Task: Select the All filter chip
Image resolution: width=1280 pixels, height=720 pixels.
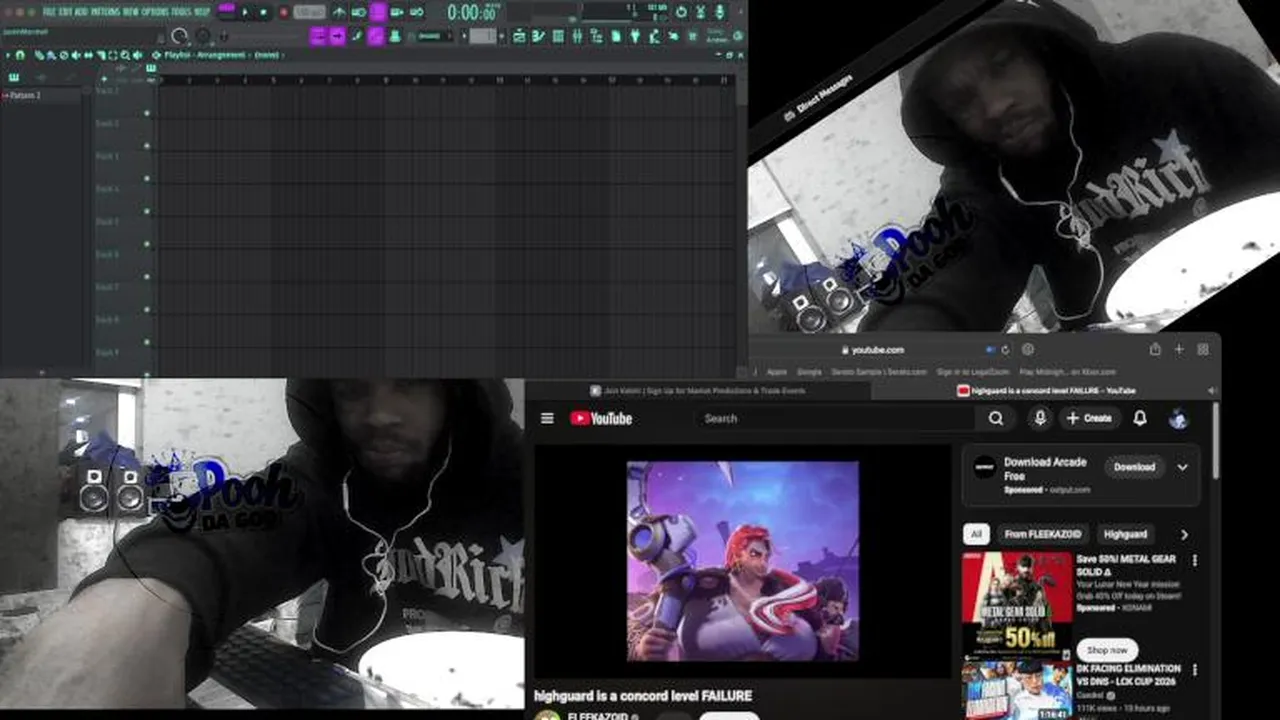Action: point(976,534)
